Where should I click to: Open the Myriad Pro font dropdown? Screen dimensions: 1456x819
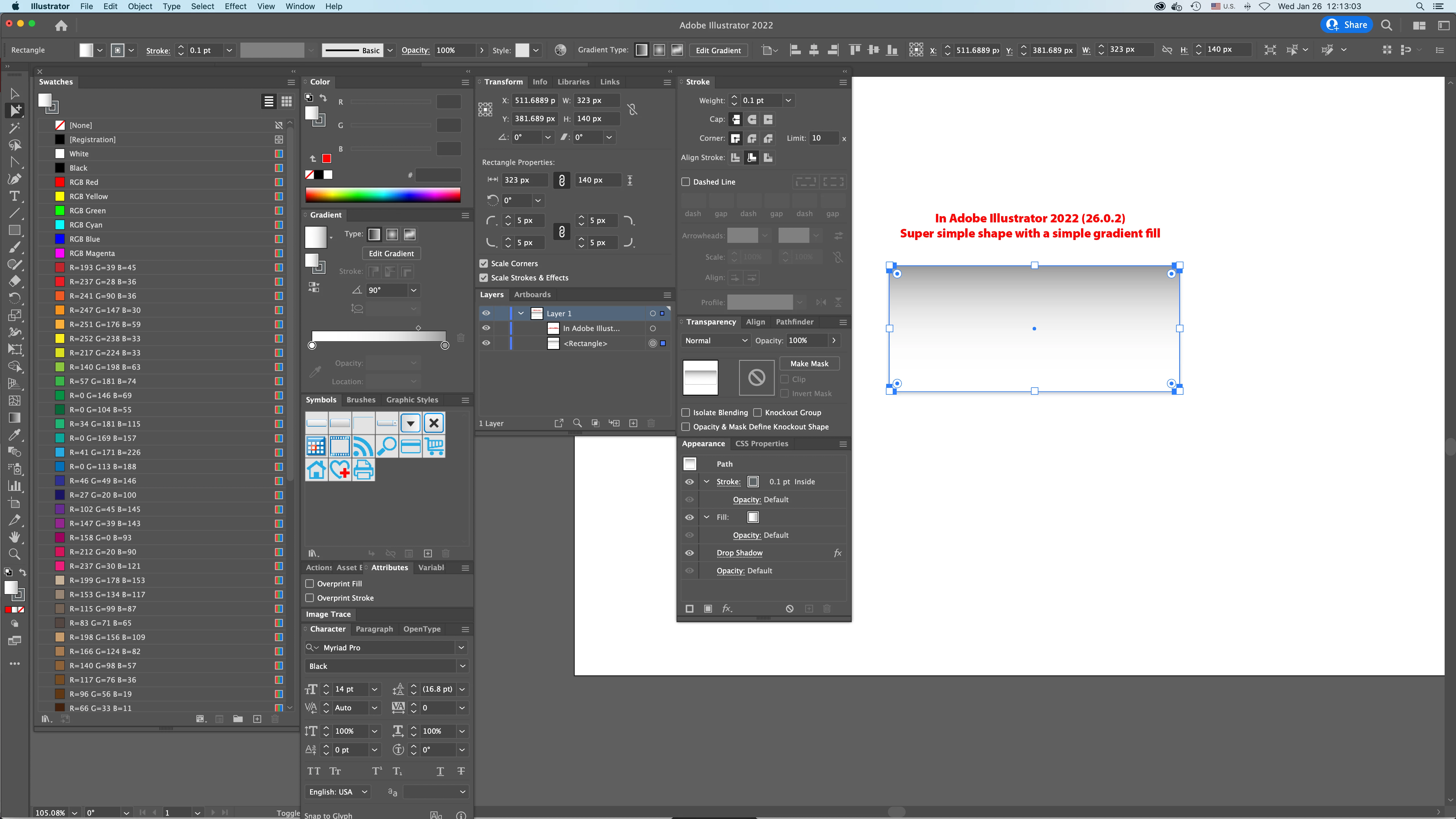pyautogui.click(x=461, y=647)
